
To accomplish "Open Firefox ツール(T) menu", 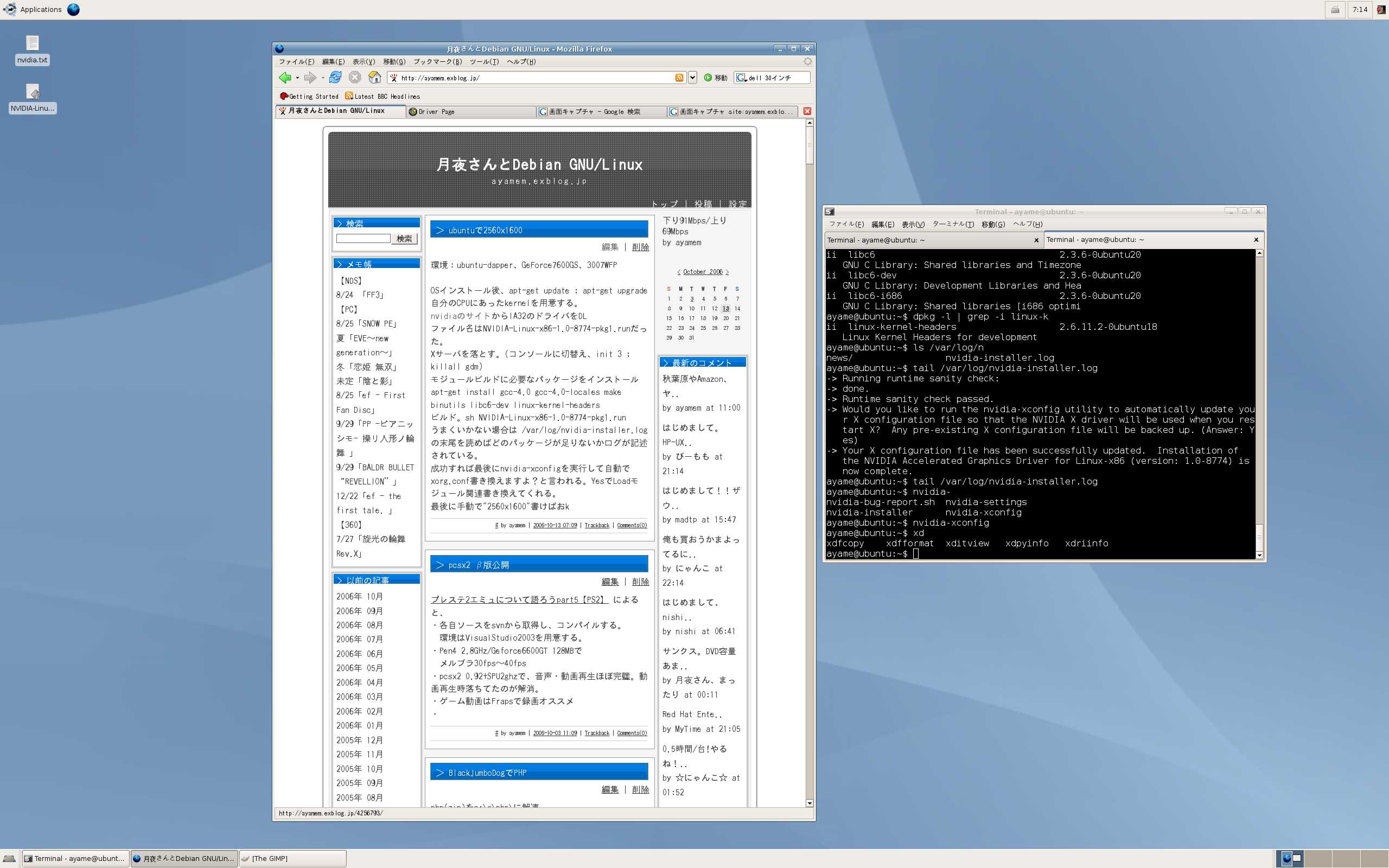I will 485,61.
